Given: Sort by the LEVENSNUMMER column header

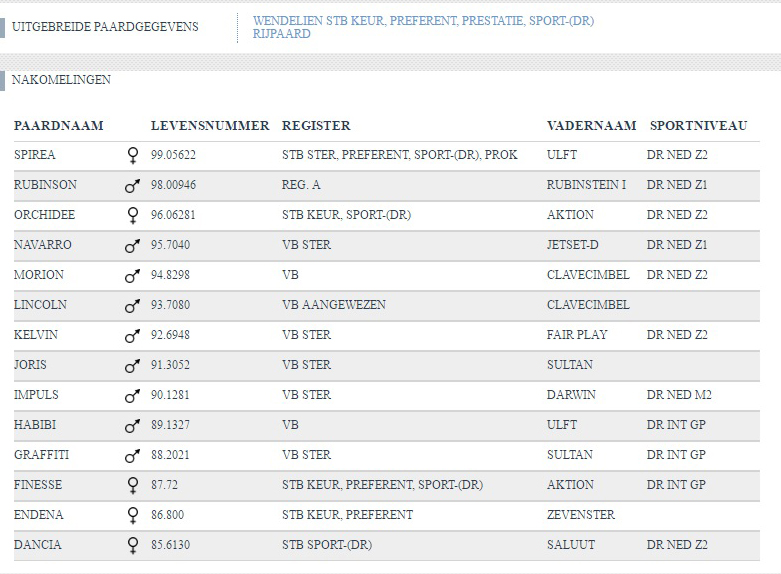Looking at the screenshot, I should 210,126.
